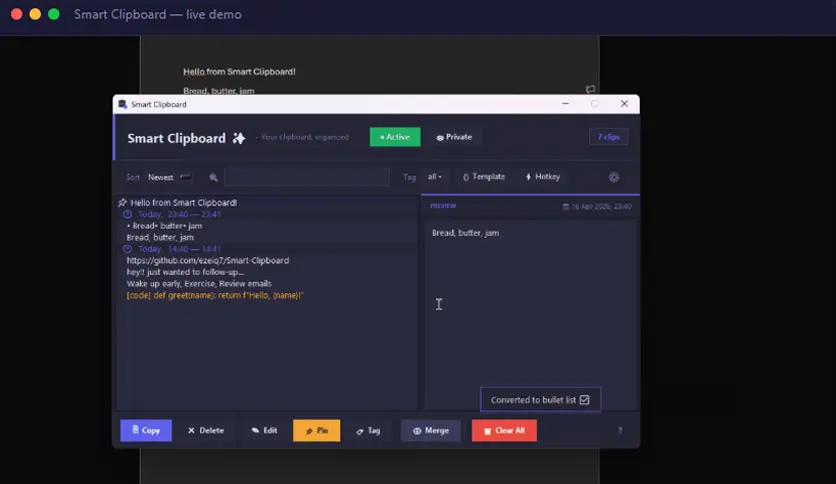Click the red macOS close light
This screenshot has height=484, width=836.
[17, 14]
